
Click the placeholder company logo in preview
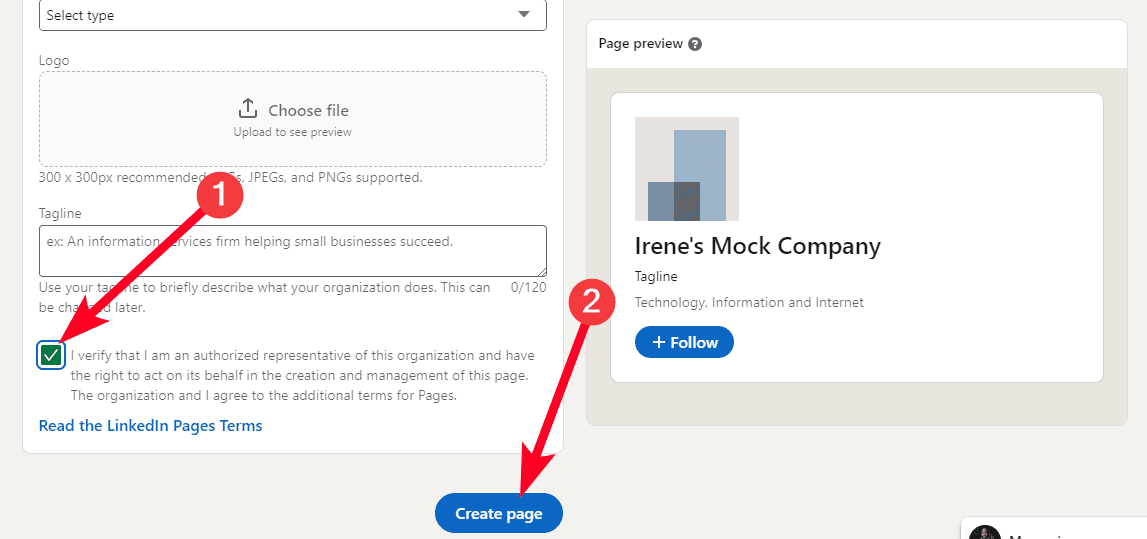click(x=687, y=169)
